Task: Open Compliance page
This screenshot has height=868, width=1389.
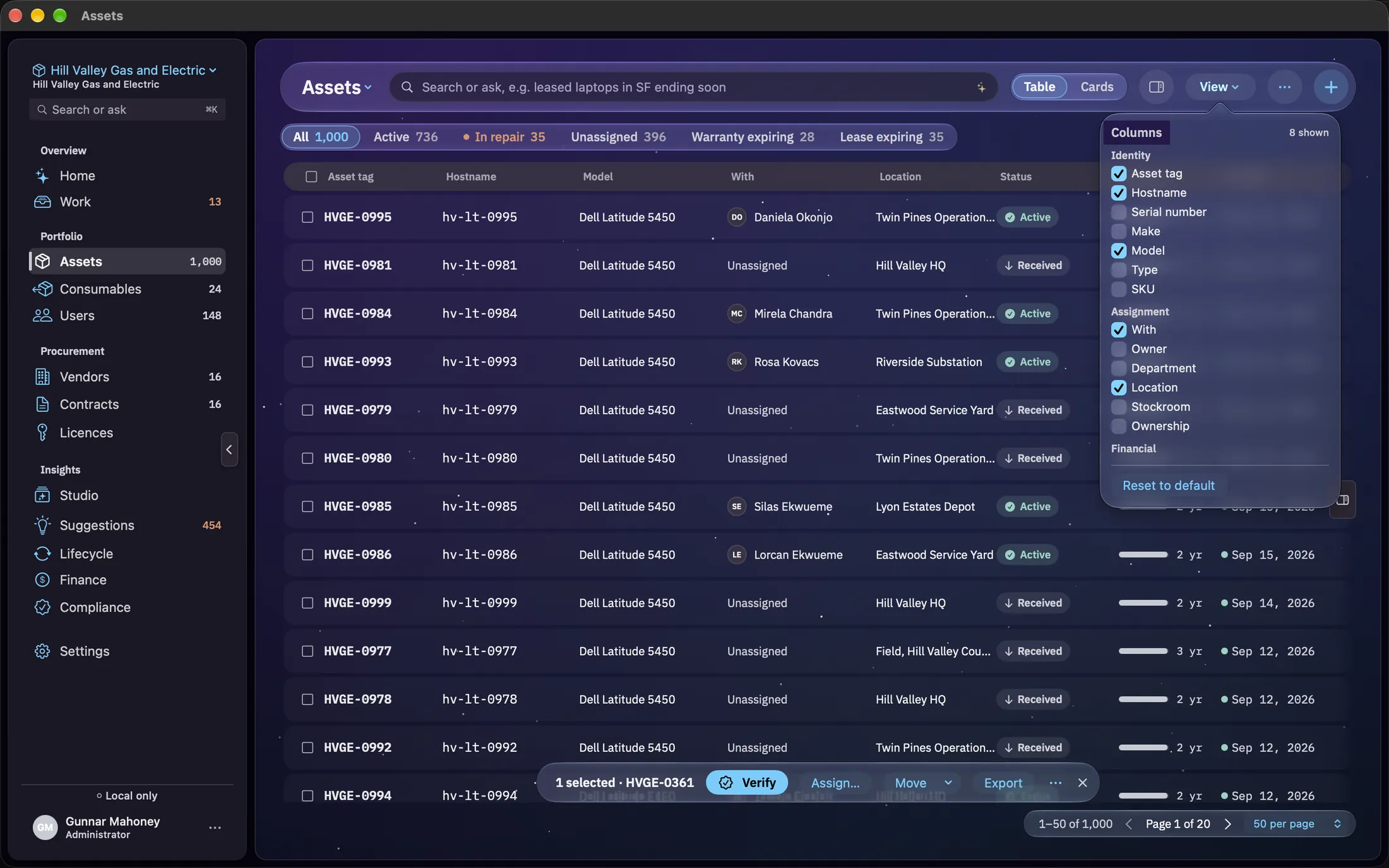Action: pyautogui.click(x=127, y=607)
